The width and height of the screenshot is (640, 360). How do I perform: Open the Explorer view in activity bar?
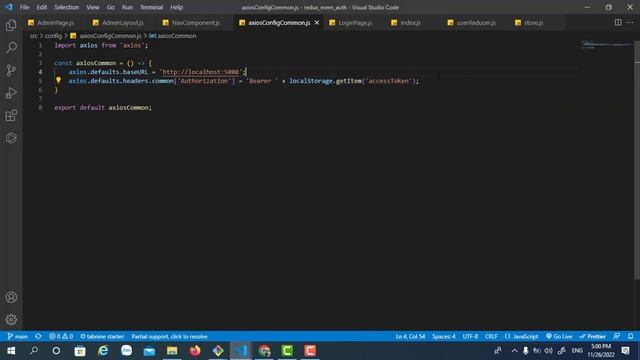[11, 25]
